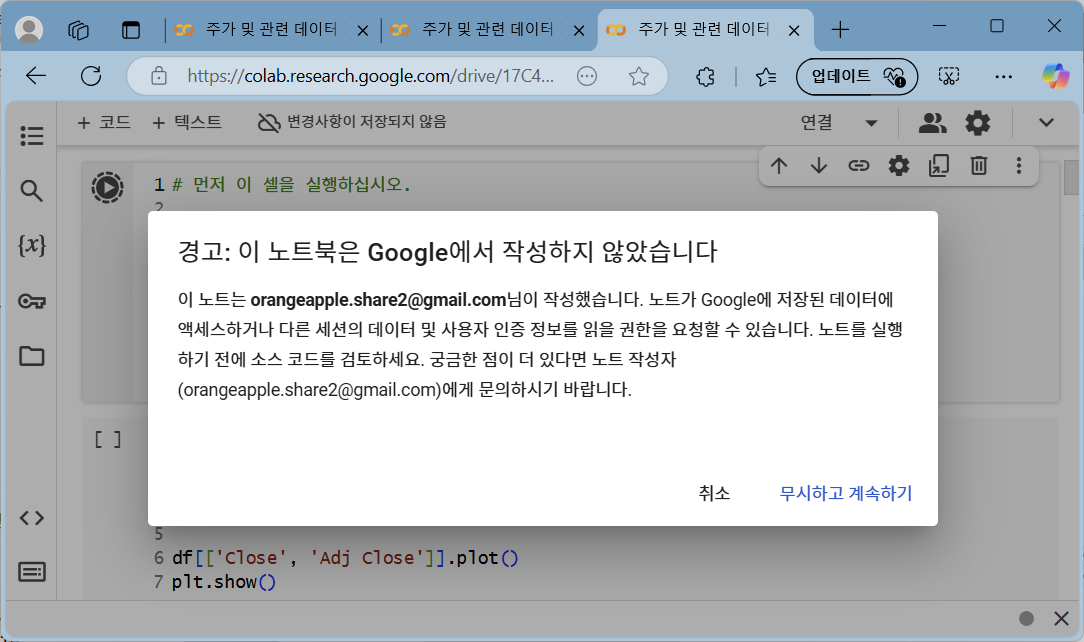Open the favorites list icon
This screenshot has height=642, width=1084.
766,76
